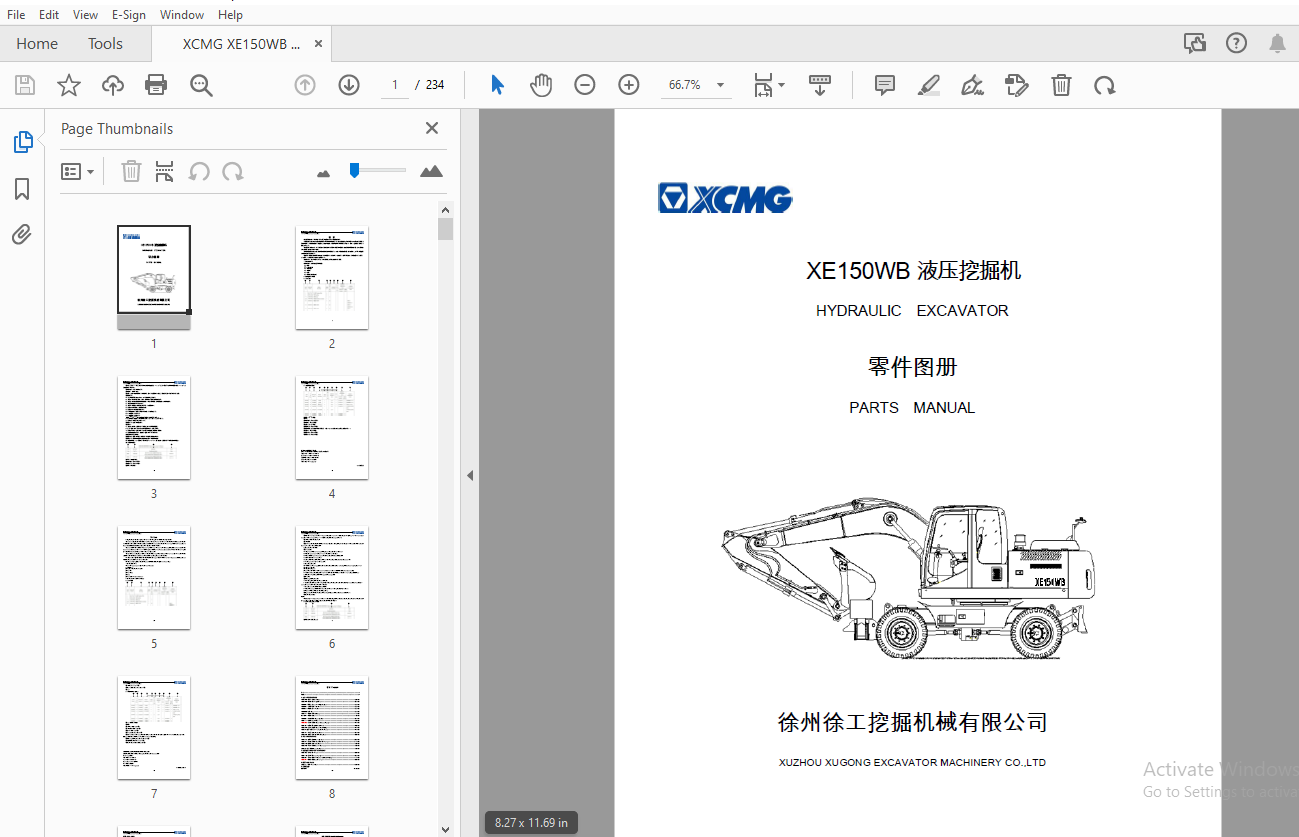Rotate the thumbnail clockwise
This screenshot has height=837, width=1299.
[233, 171]
